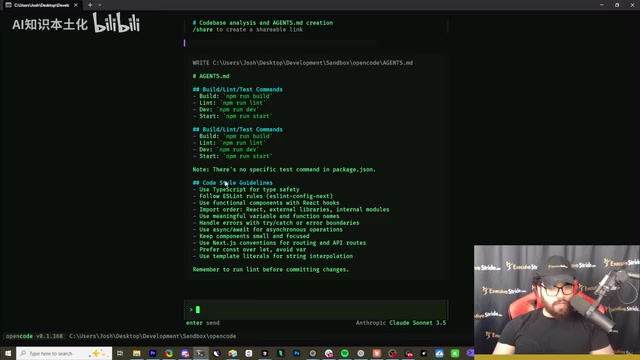Open the Windows Start menu

click(x=8, y=353)
